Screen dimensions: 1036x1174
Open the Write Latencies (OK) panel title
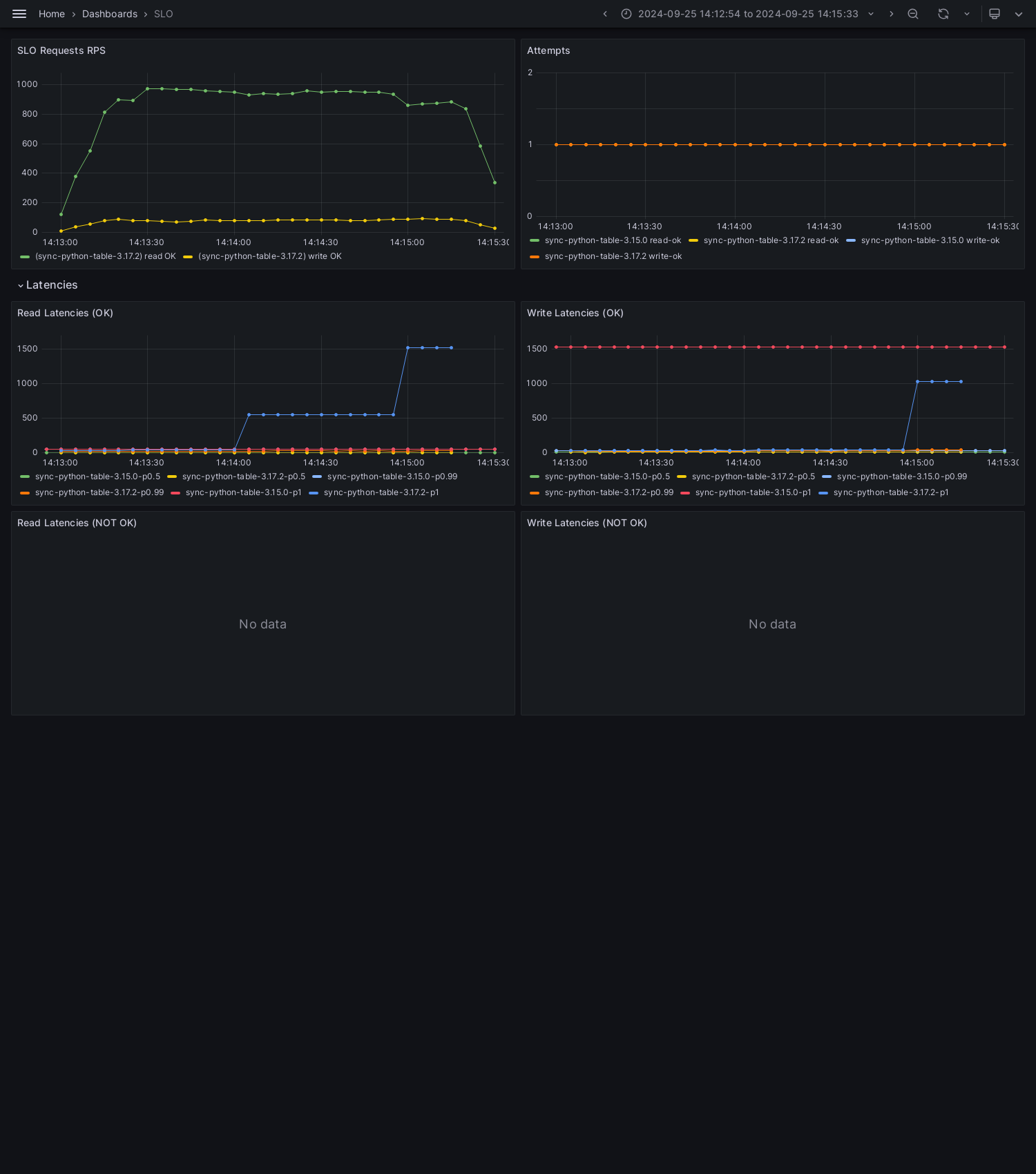(x=575, y=313)
